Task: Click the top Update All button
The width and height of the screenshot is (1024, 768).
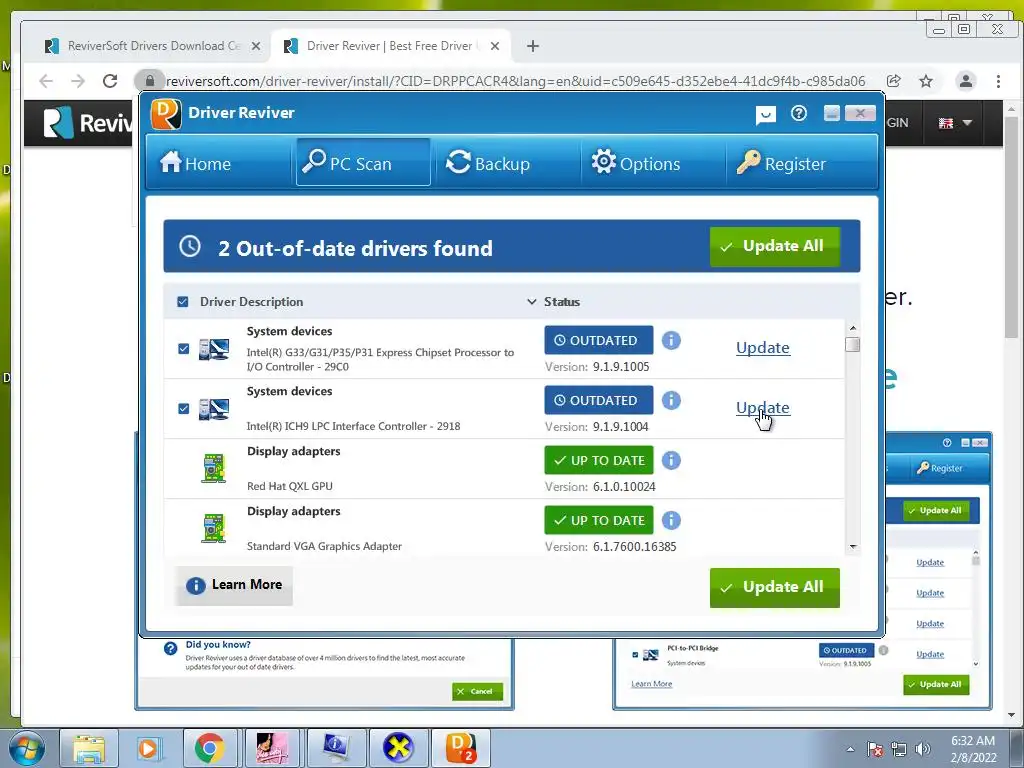Action: coord(775,246)
